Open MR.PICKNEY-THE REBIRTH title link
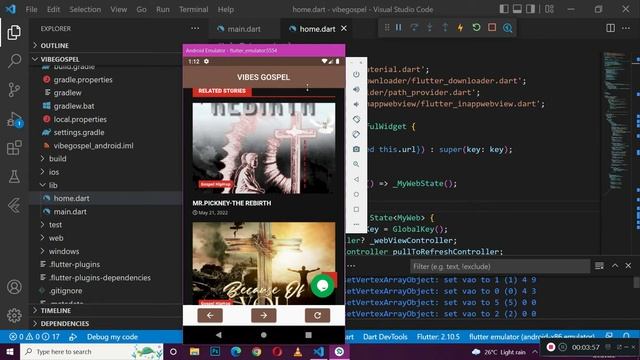The height and width of the screenshot is (360, 640). [232, 203]
